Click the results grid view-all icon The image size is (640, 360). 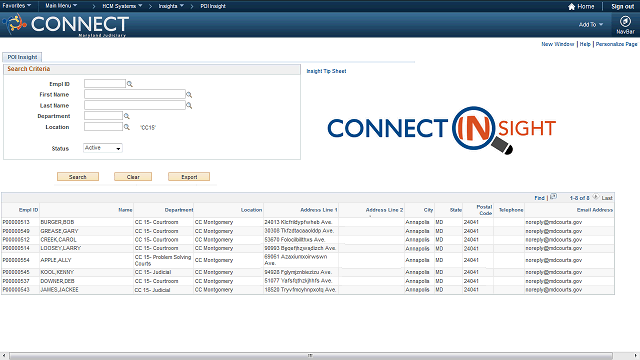[553, 197]
